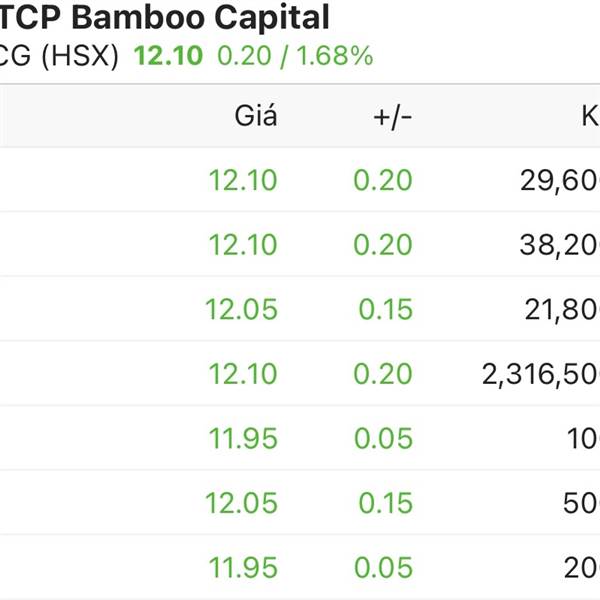
Task: Click price 12.05 in the second-to-last row
Action: 241,503
